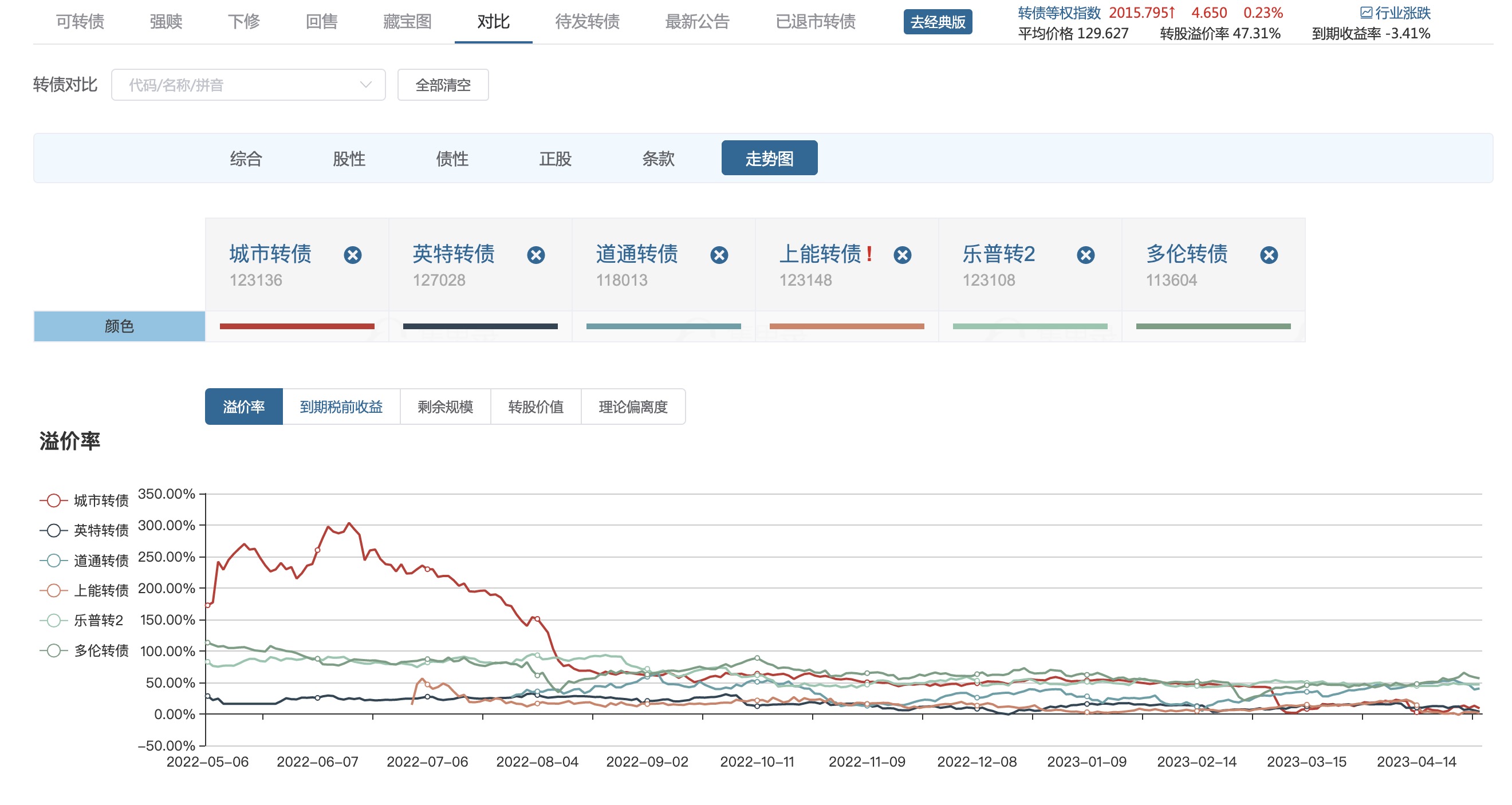Click the red color bar under 城市转债
Viewport: 1512px width, 805px height.
click(297, 326)
